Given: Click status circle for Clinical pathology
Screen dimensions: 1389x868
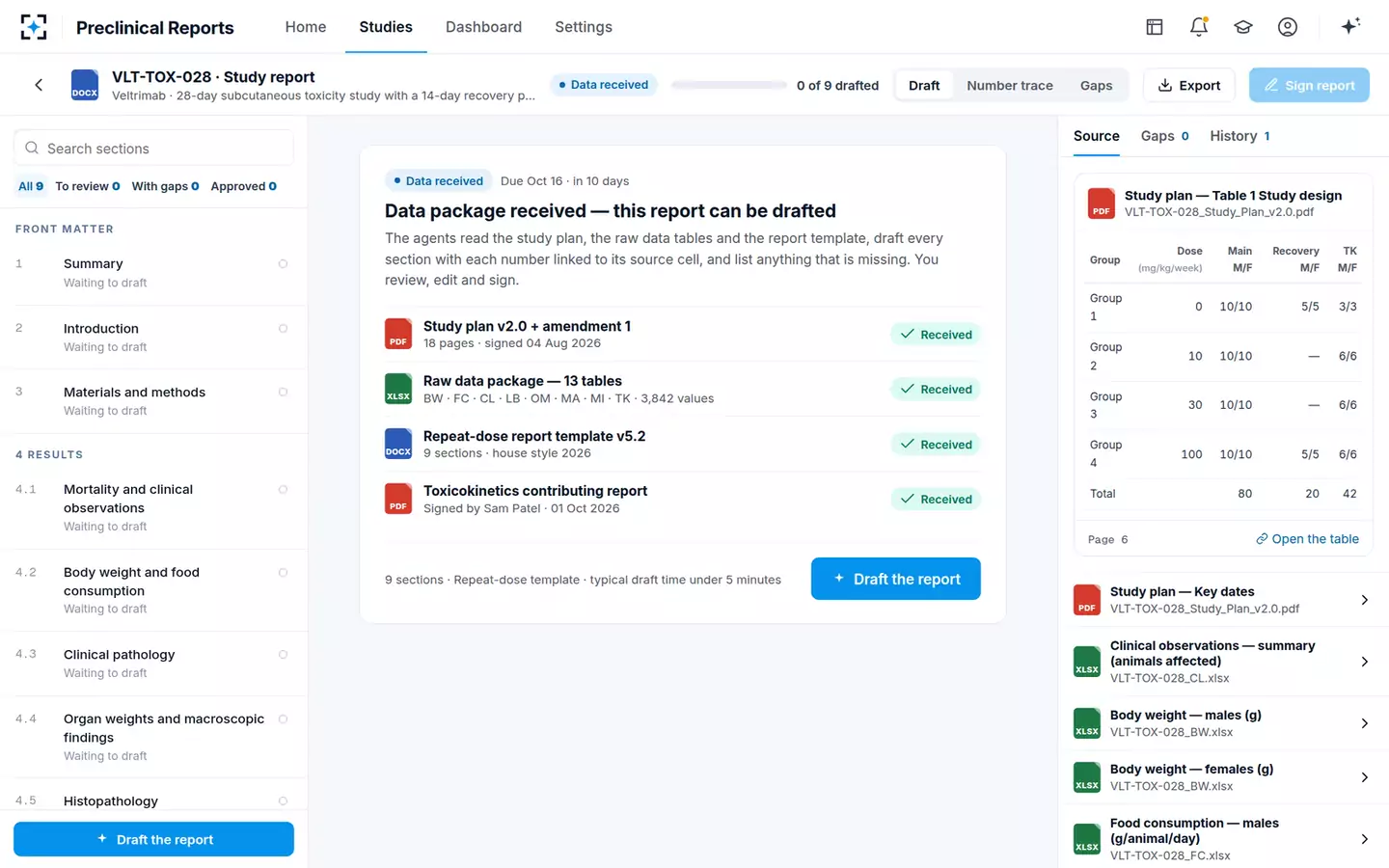Looking at the screenshot, I should coord(283,654).
